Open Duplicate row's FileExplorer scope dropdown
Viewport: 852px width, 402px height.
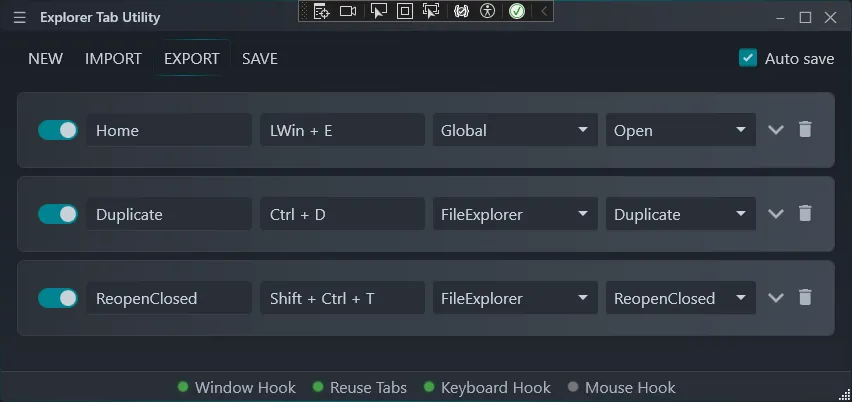(515, 213)
